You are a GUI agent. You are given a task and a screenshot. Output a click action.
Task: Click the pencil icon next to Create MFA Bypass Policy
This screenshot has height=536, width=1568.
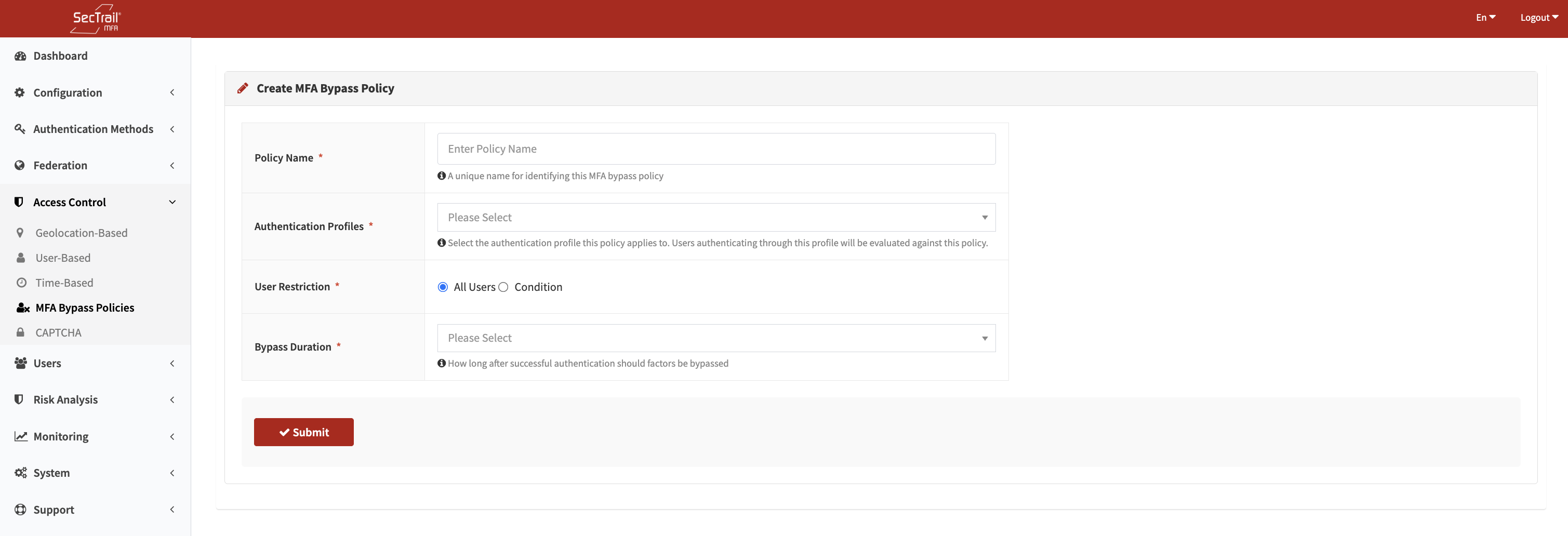pos(243,88)
